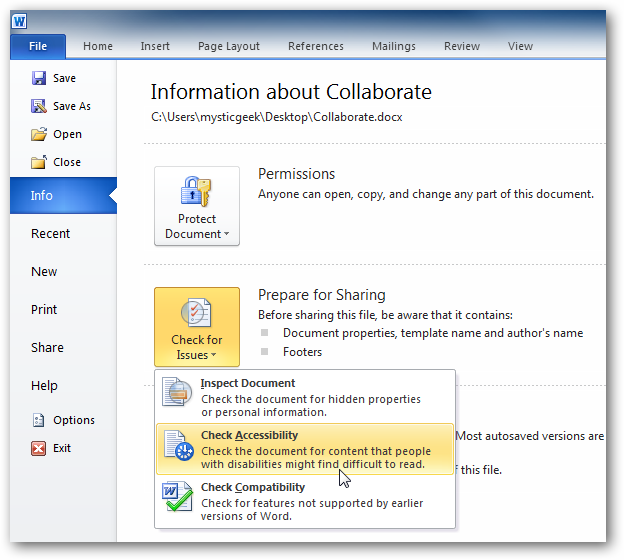The width and height of the screenshot is (624, 560).
Task: Open the Share section in Backstage
Action: click(x=47, y=348)
